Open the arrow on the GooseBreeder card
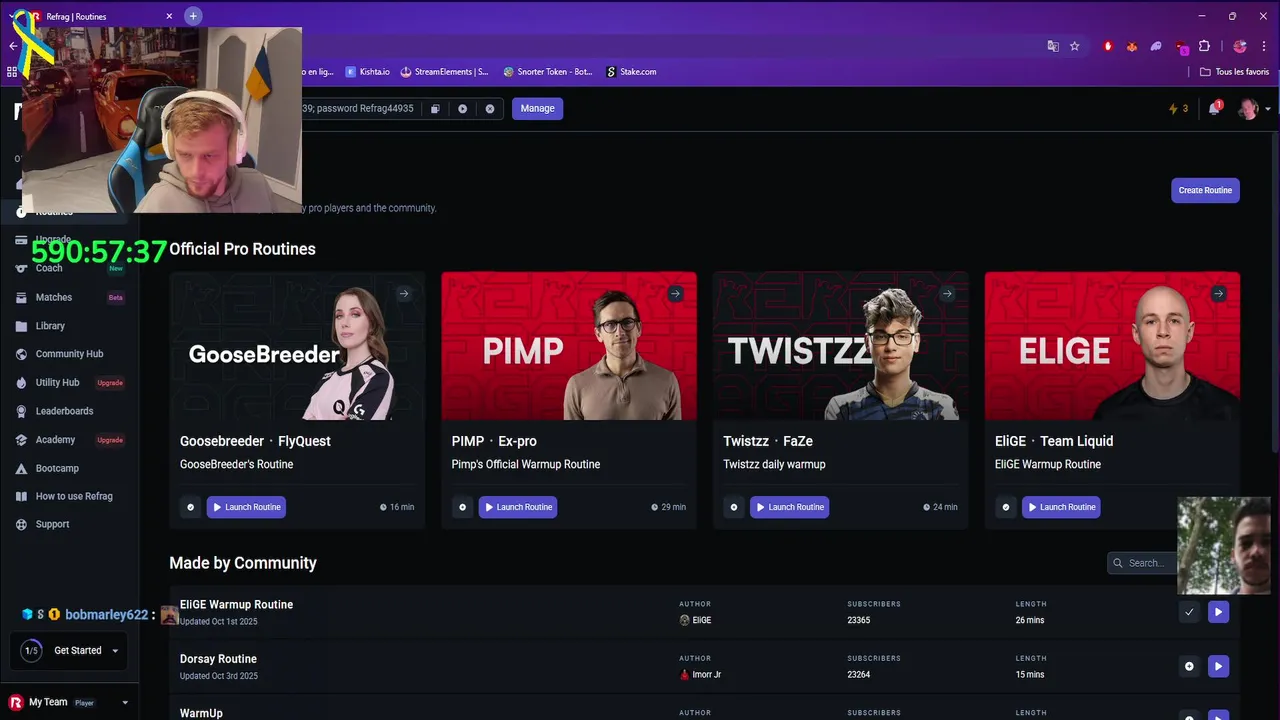This screenshot has width=1280, height=720. tap(404, 294)
